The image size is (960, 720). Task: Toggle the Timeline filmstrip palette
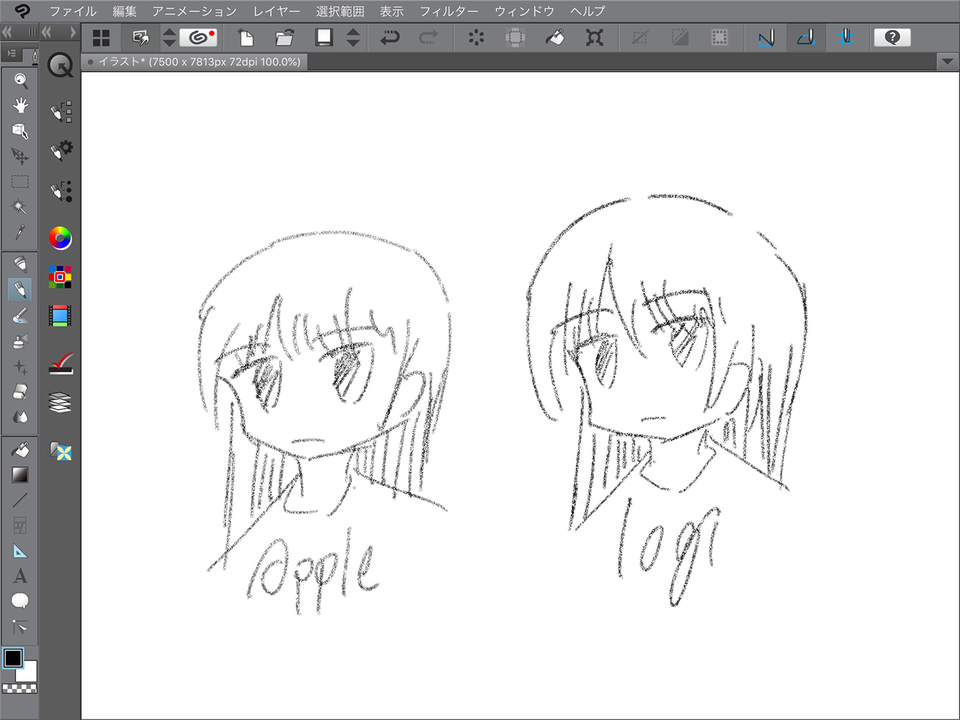pos(60,316)
